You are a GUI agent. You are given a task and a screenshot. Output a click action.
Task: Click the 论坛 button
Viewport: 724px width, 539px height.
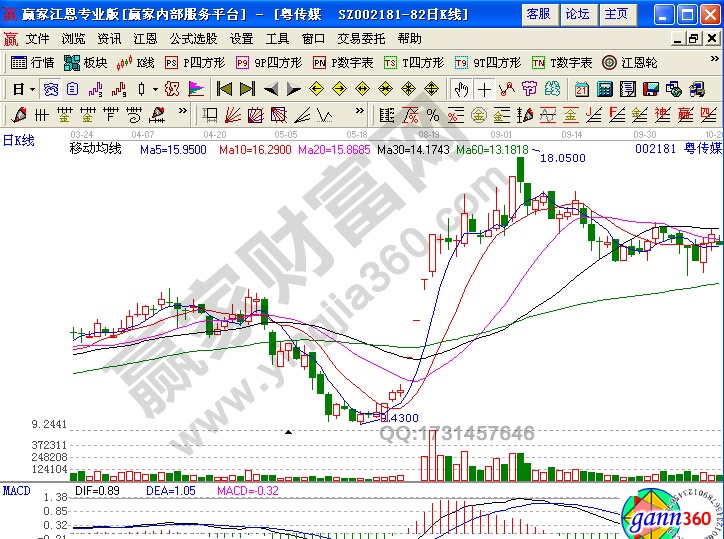point(577,14)
